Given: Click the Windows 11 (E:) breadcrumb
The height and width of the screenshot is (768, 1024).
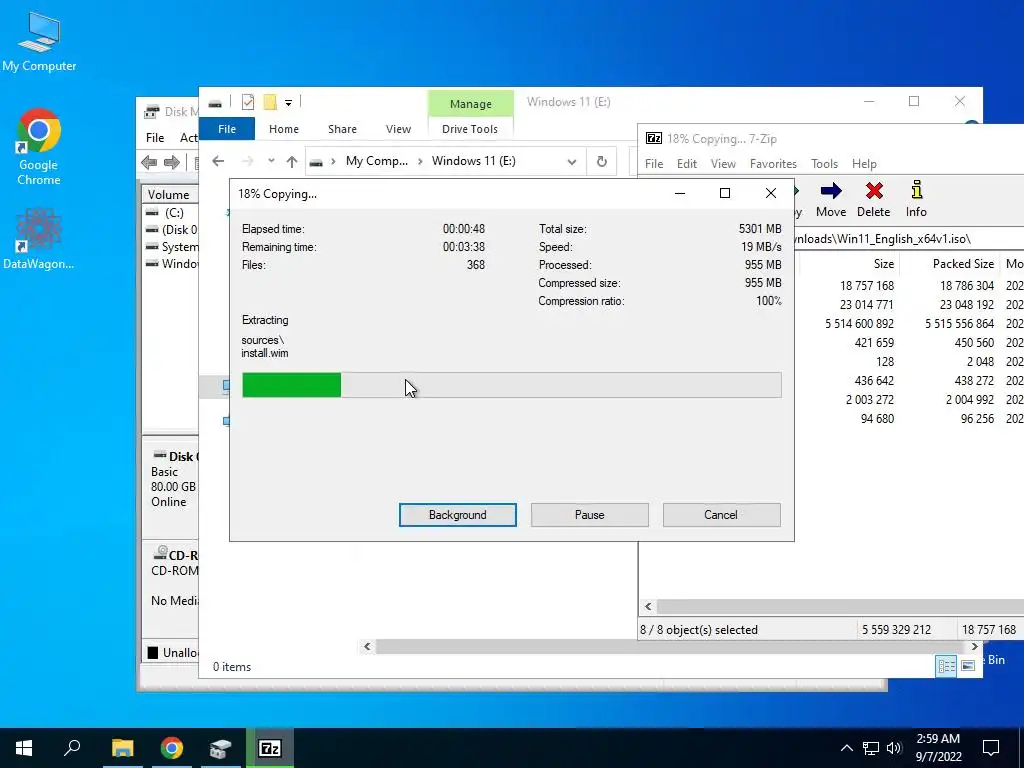Looking at the screenshot, I should (x=473, y=161).
